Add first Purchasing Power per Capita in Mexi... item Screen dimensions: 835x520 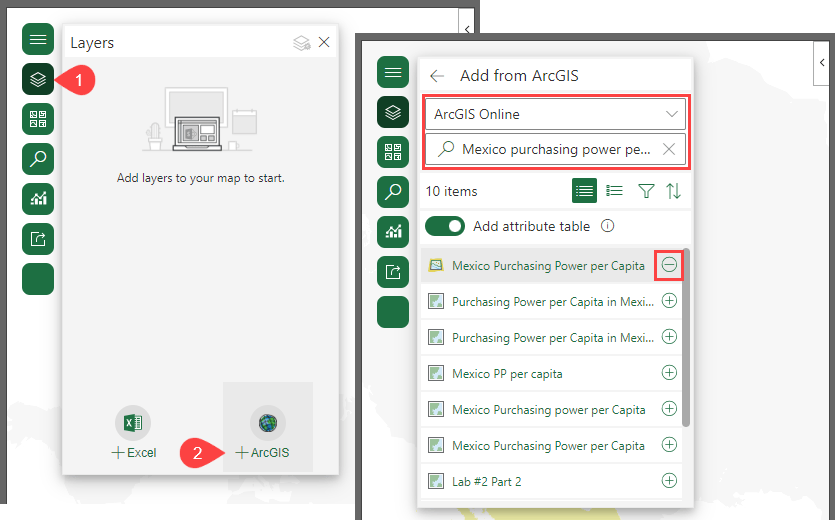click(669, 300)
